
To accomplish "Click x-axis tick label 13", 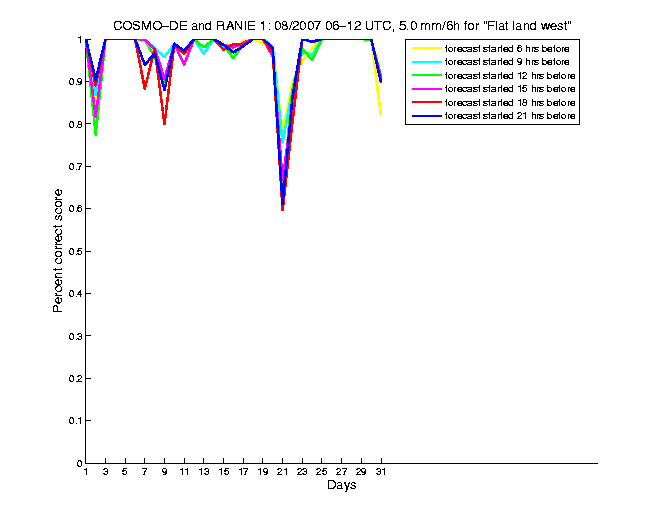I will [204, 472].
